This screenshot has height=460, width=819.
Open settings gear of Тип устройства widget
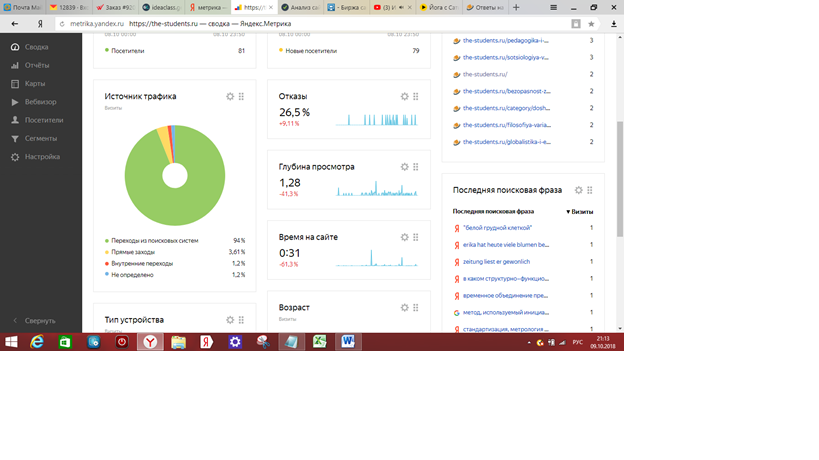tap(230, 320)
